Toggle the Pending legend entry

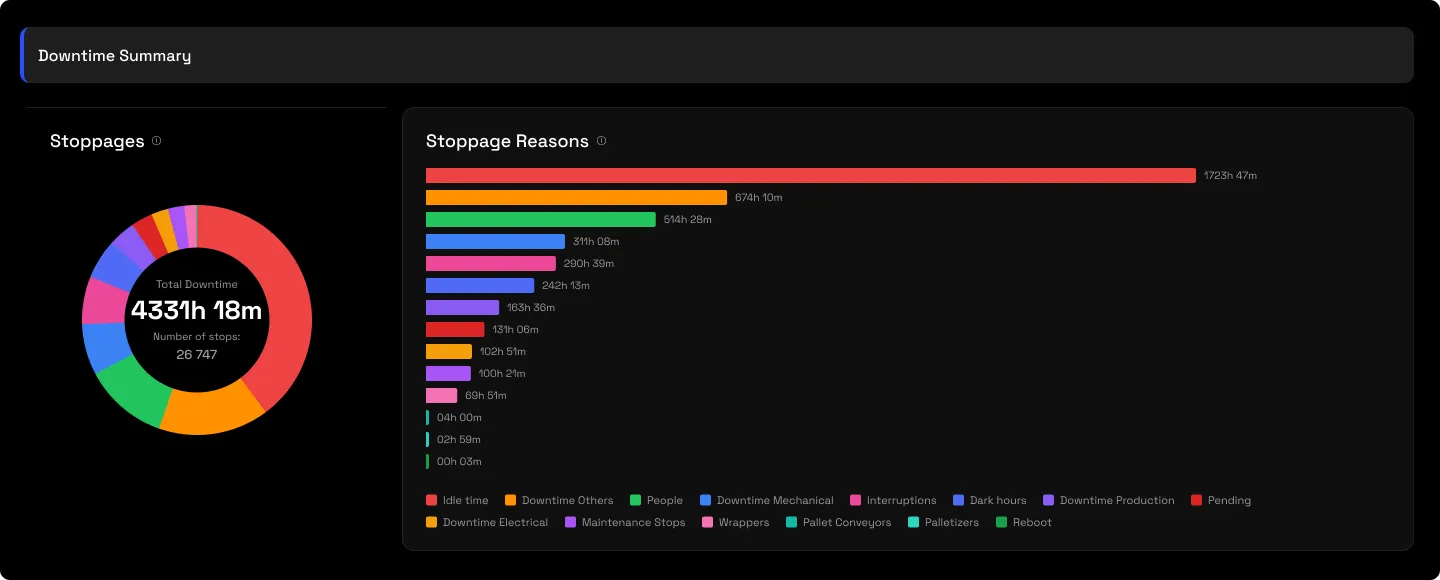click(1221, 500)
